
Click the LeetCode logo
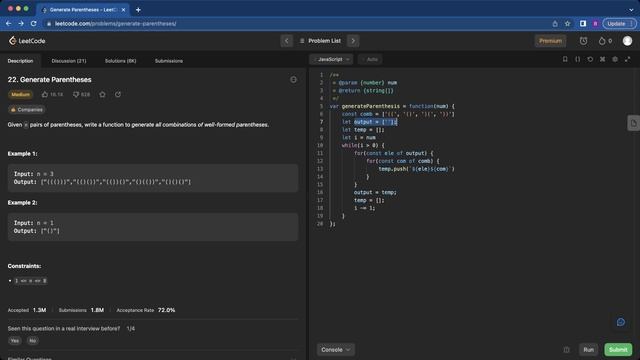click(x=27, y=41)
